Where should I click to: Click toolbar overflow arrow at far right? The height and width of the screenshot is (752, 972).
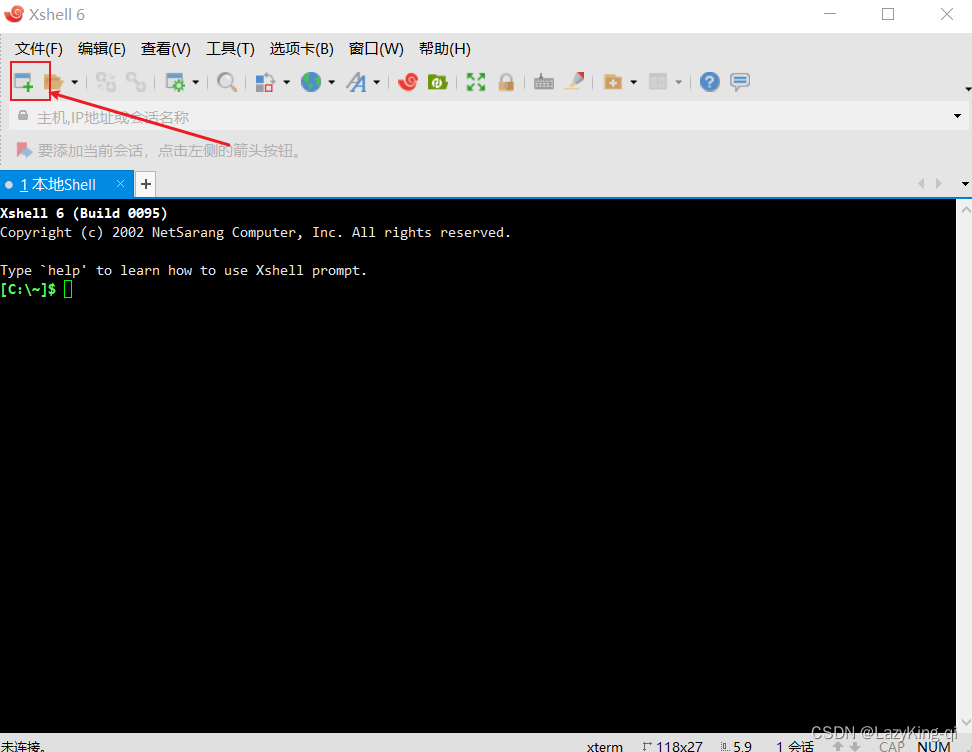coord(968,89)
